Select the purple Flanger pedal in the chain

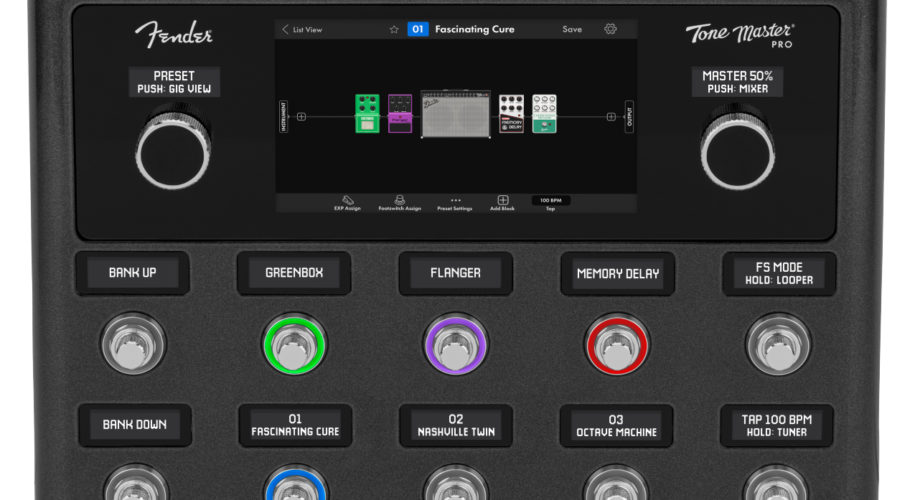tap(400, 114)
